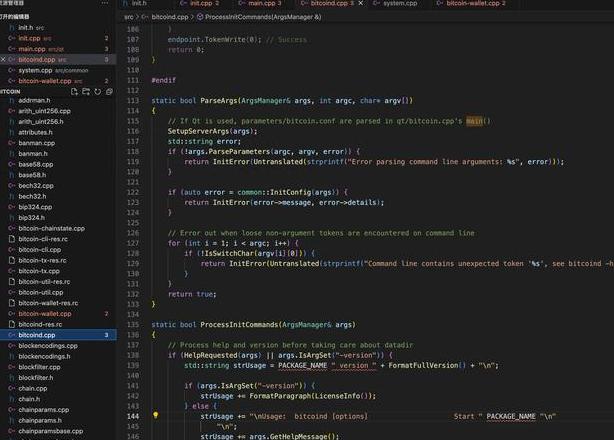Create a new folder in the explorer

86,92
